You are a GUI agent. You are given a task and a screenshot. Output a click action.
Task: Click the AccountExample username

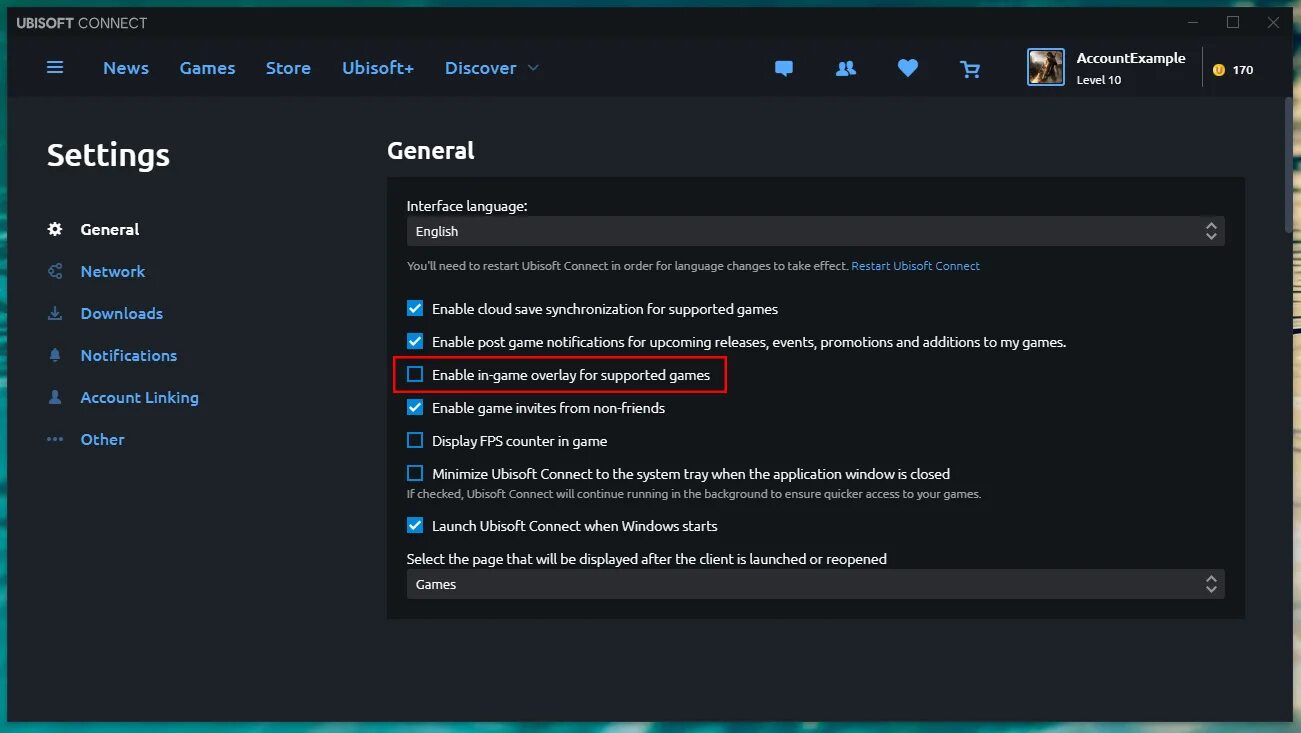1131,58
